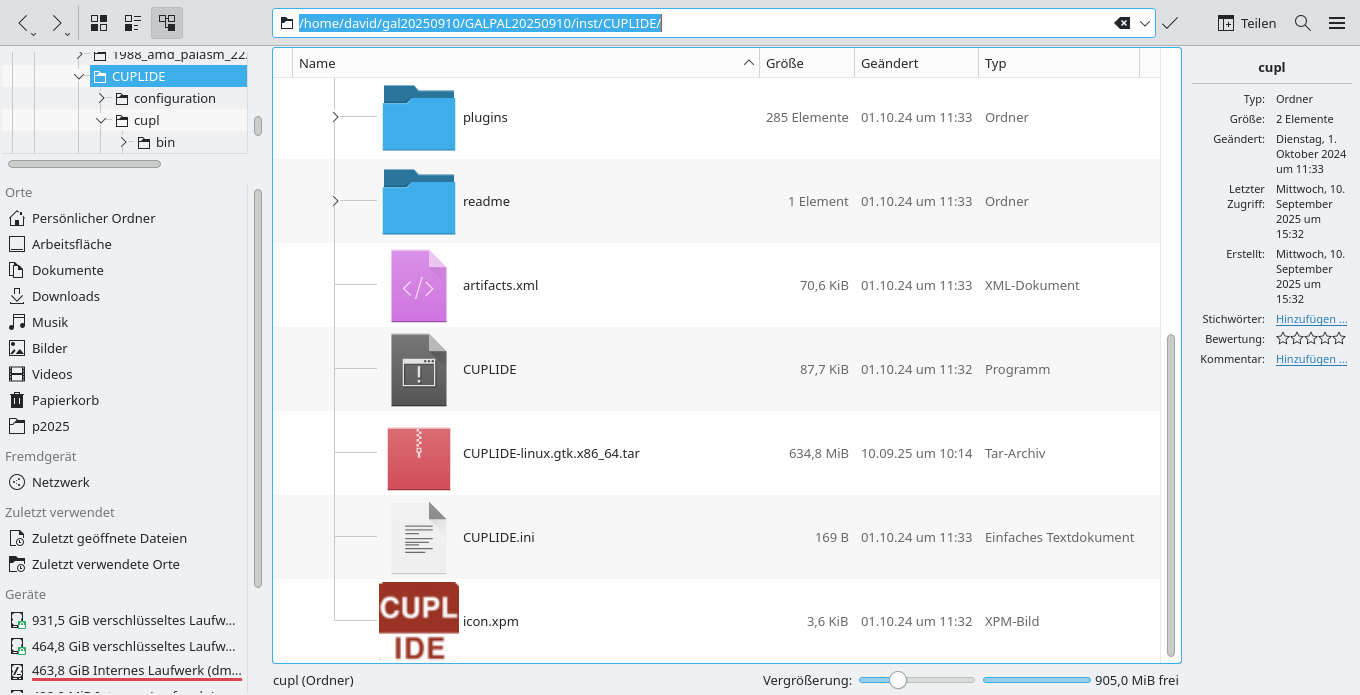Clear the location bar with the x icon
The width and height of the screenshot is (1360, 695).
click(x=1122, y=21)
